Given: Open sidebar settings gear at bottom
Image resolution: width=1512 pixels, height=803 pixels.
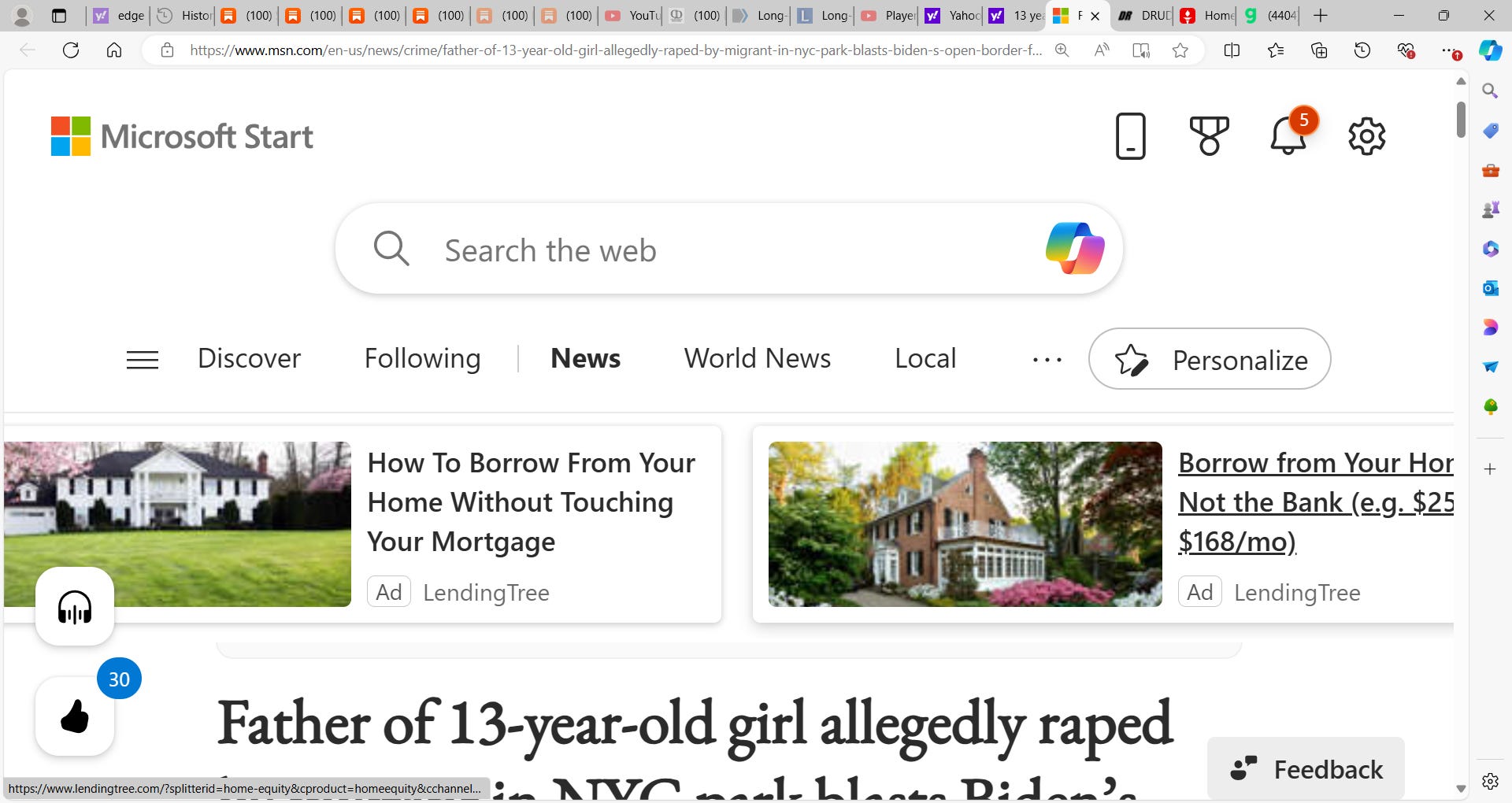Looking at the screenshot, I should coord(1490,781).
